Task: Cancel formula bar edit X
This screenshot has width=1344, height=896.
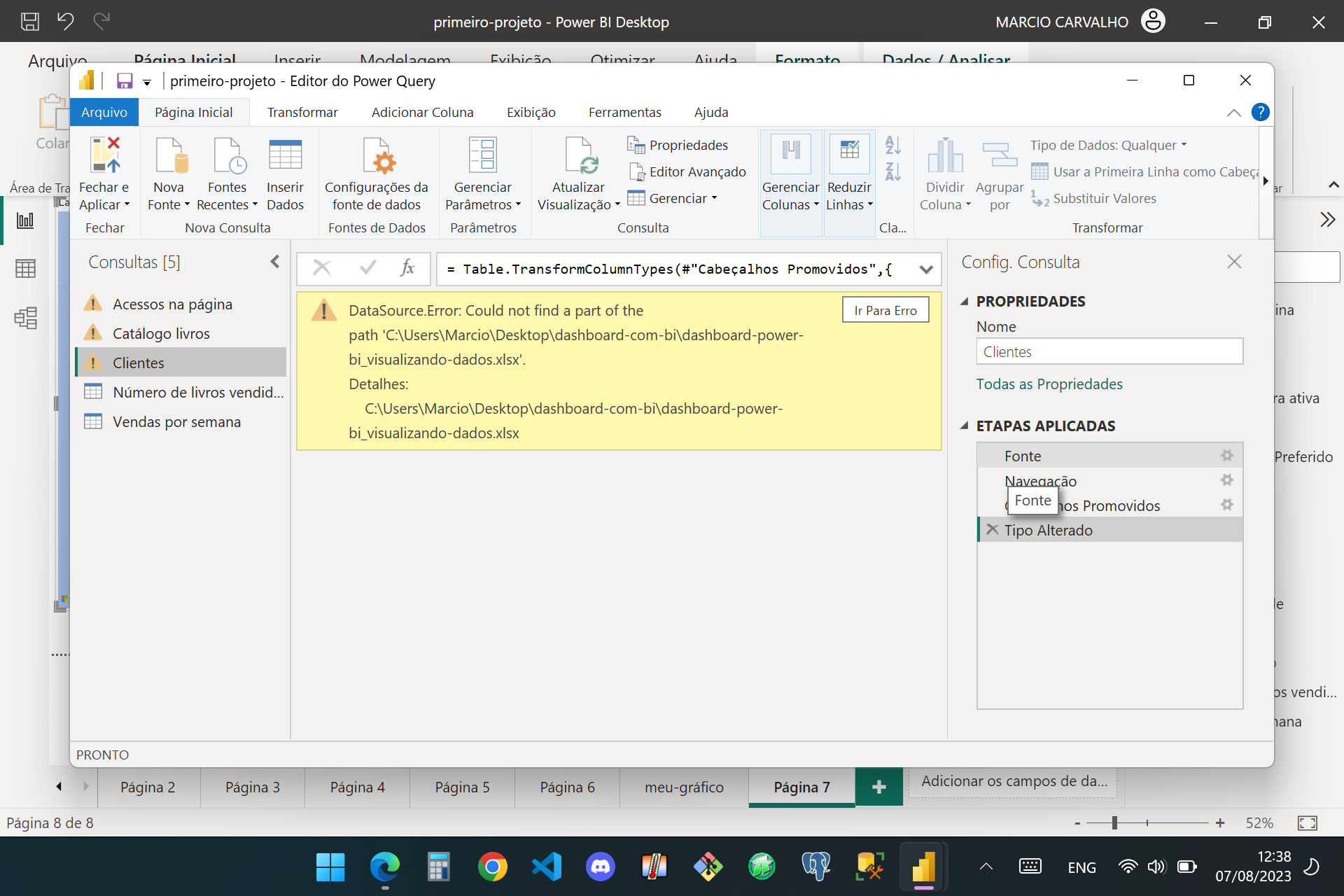Action: [322, 267]
